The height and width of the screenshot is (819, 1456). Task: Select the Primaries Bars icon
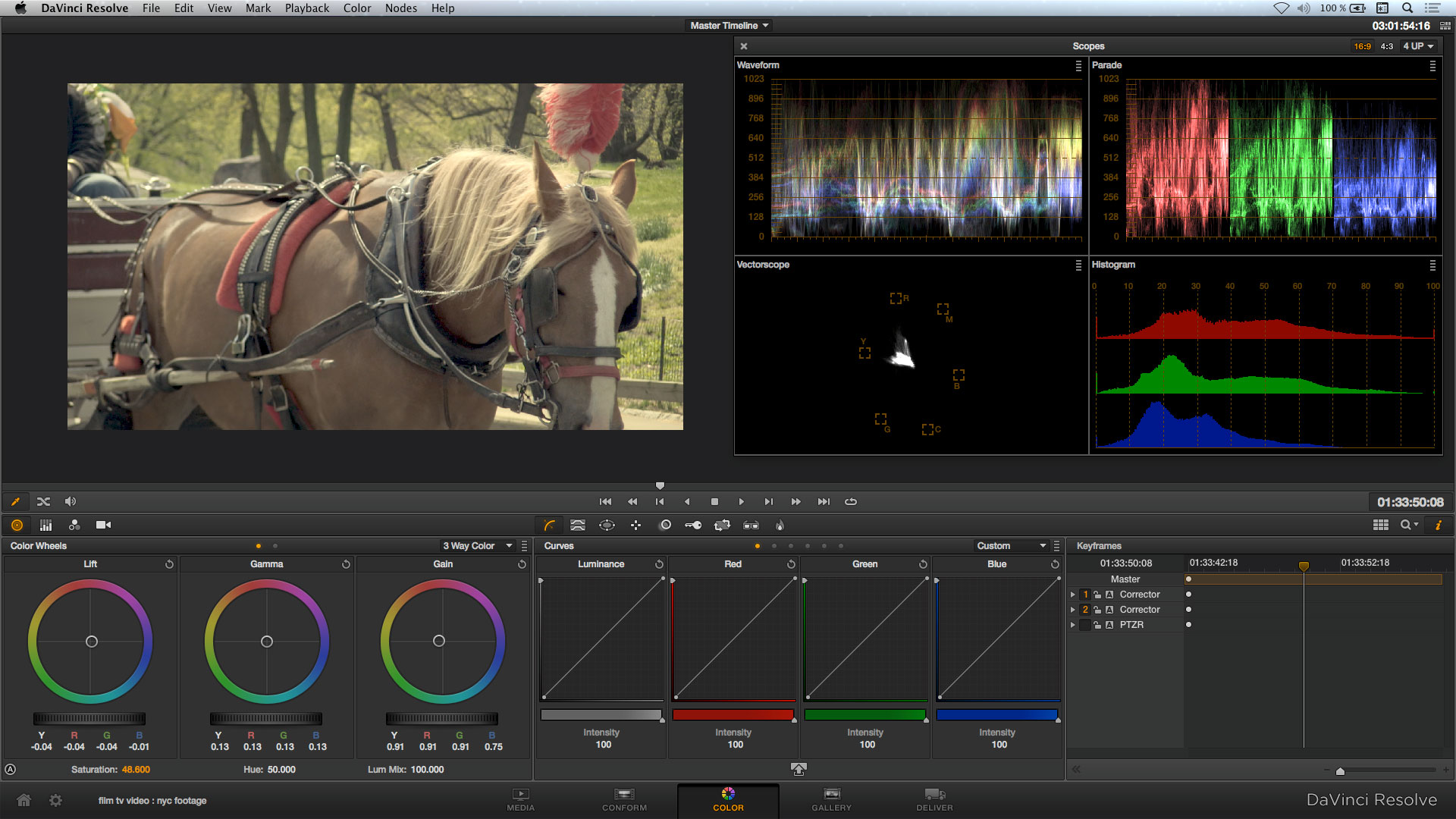(45, 525)
